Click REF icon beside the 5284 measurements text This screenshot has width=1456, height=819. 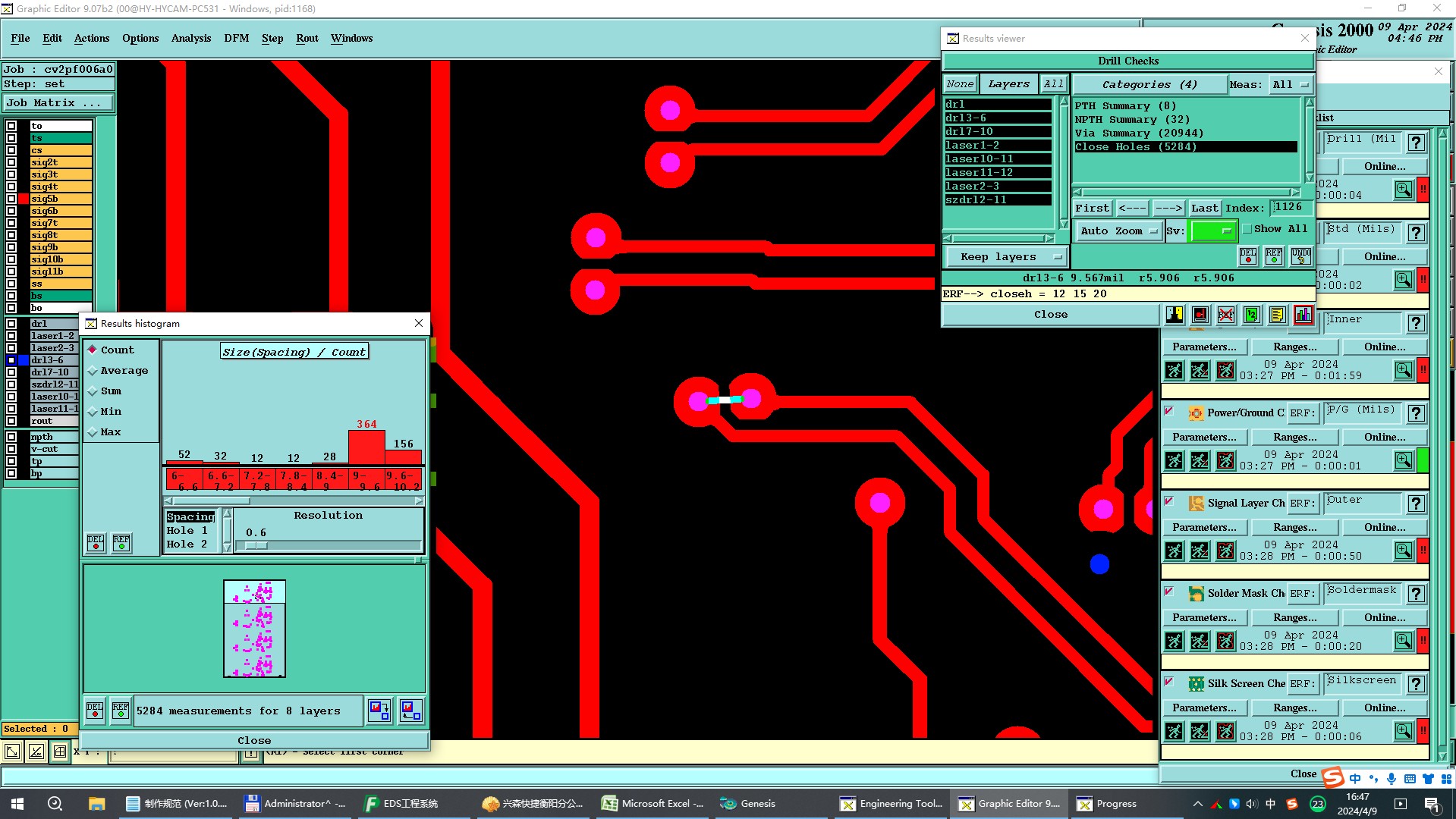pos(121,711)
